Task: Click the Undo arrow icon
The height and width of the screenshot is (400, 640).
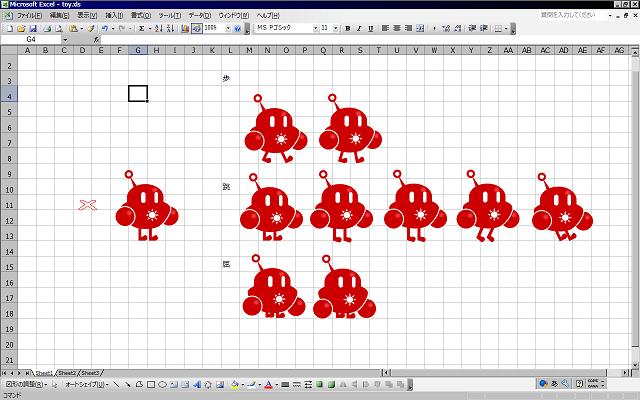Action: coord(104,28)
